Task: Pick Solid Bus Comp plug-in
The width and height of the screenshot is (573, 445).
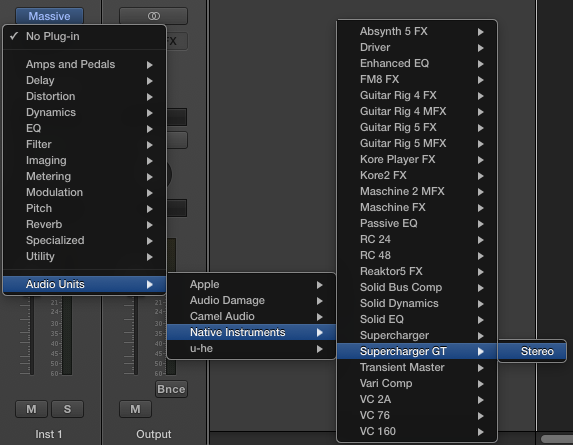Action: (417, 288)
